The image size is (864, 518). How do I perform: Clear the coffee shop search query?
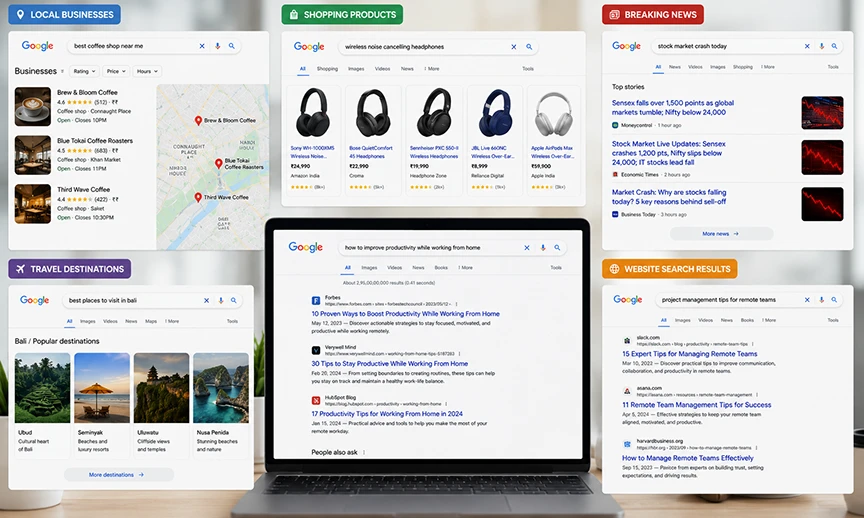(x=202, y=46)
